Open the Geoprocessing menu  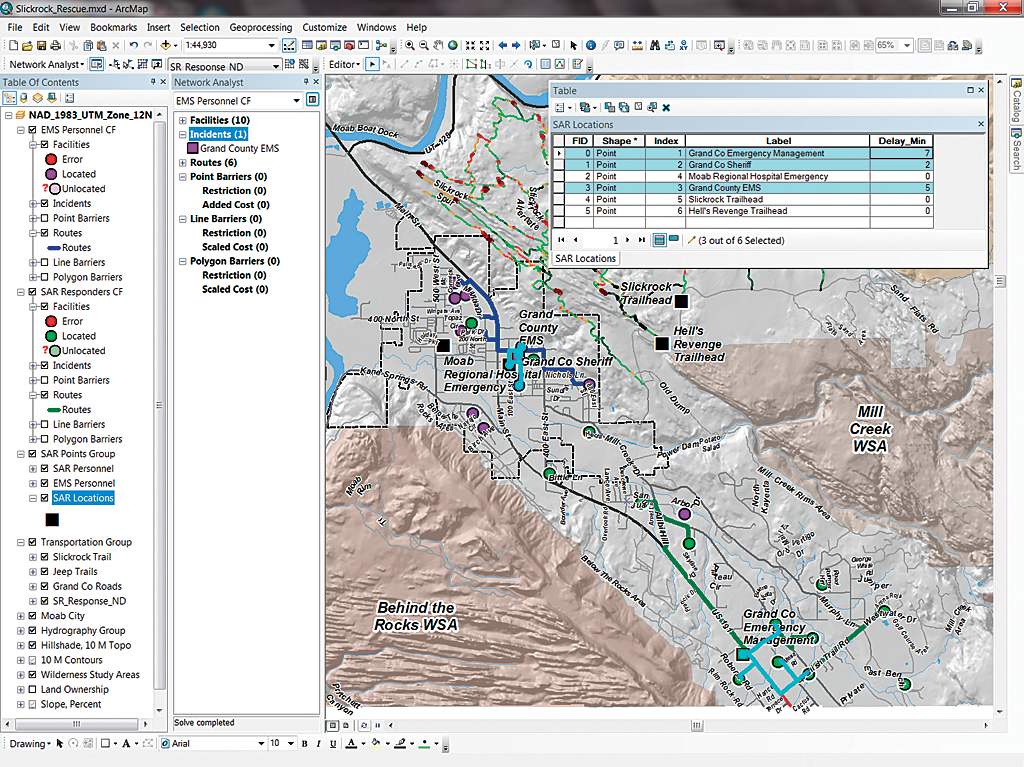260,27
